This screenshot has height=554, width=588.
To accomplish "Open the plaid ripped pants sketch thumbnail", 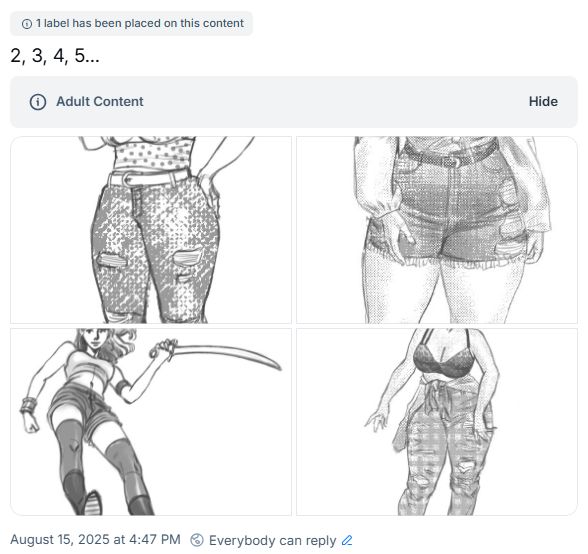I will click(x=437, y=422).
